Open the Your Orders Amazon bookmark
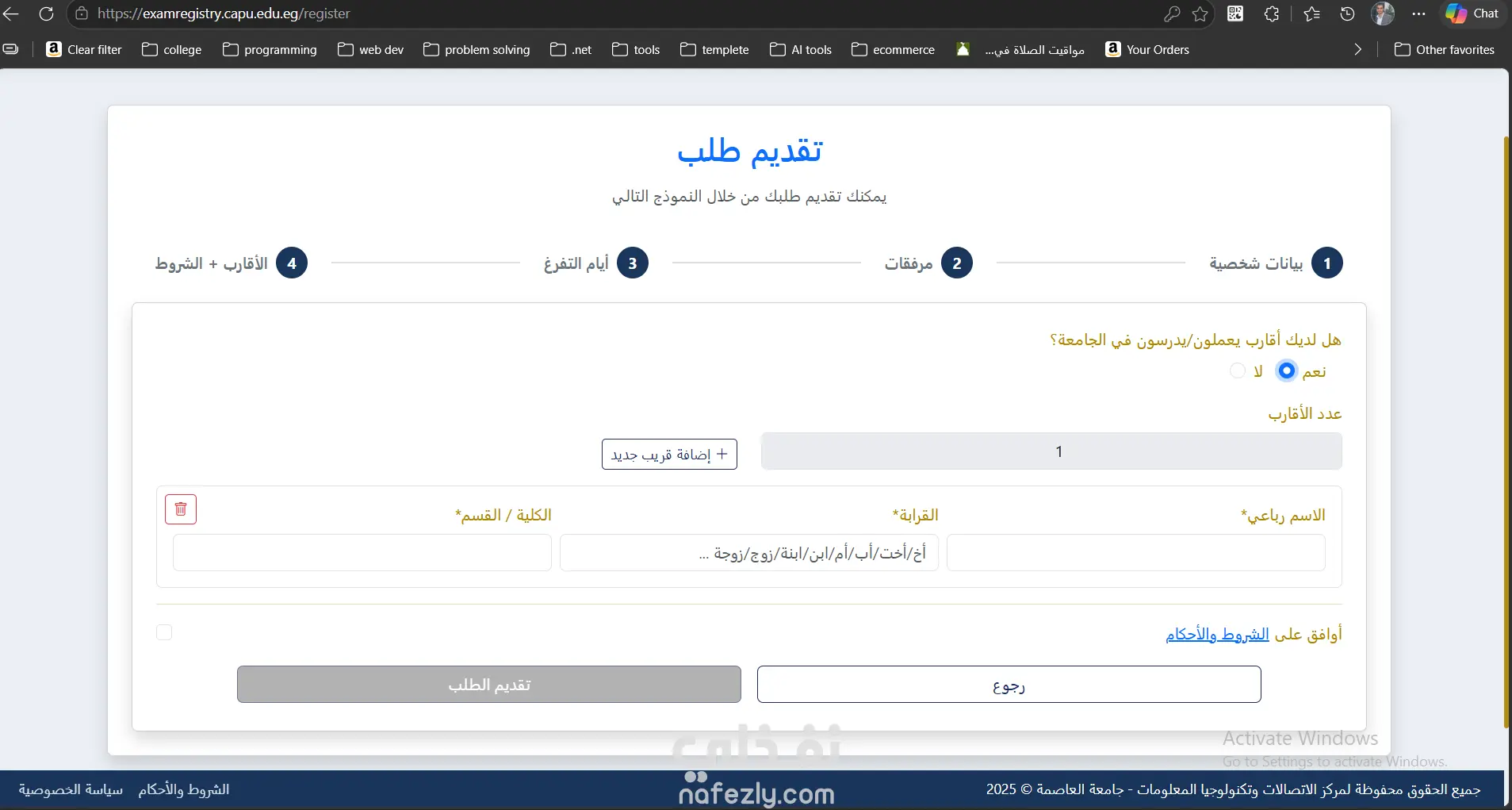The image size is (1512, 810). (x=1147, y=49)
